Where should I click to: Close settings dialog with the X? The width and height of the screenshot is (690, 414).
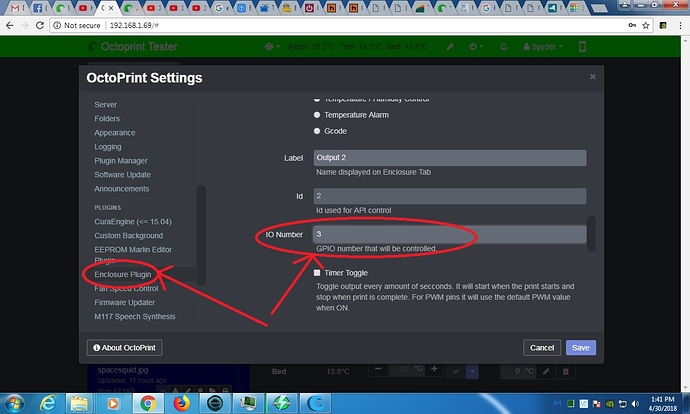click(x=593, y=77)
